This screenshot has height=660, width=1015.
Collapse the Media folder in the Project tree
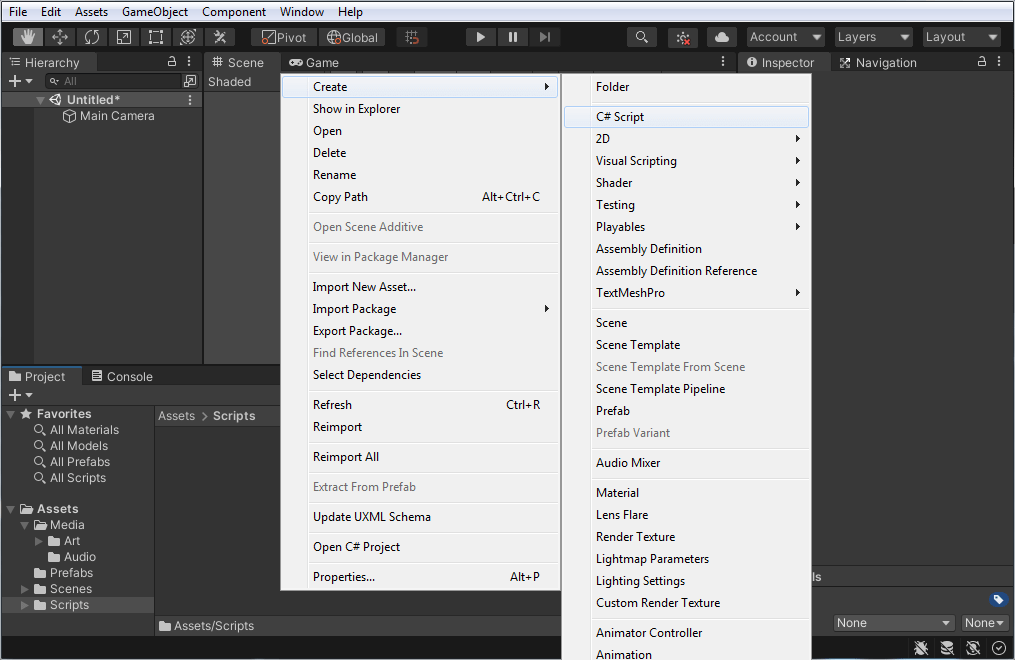23,524
